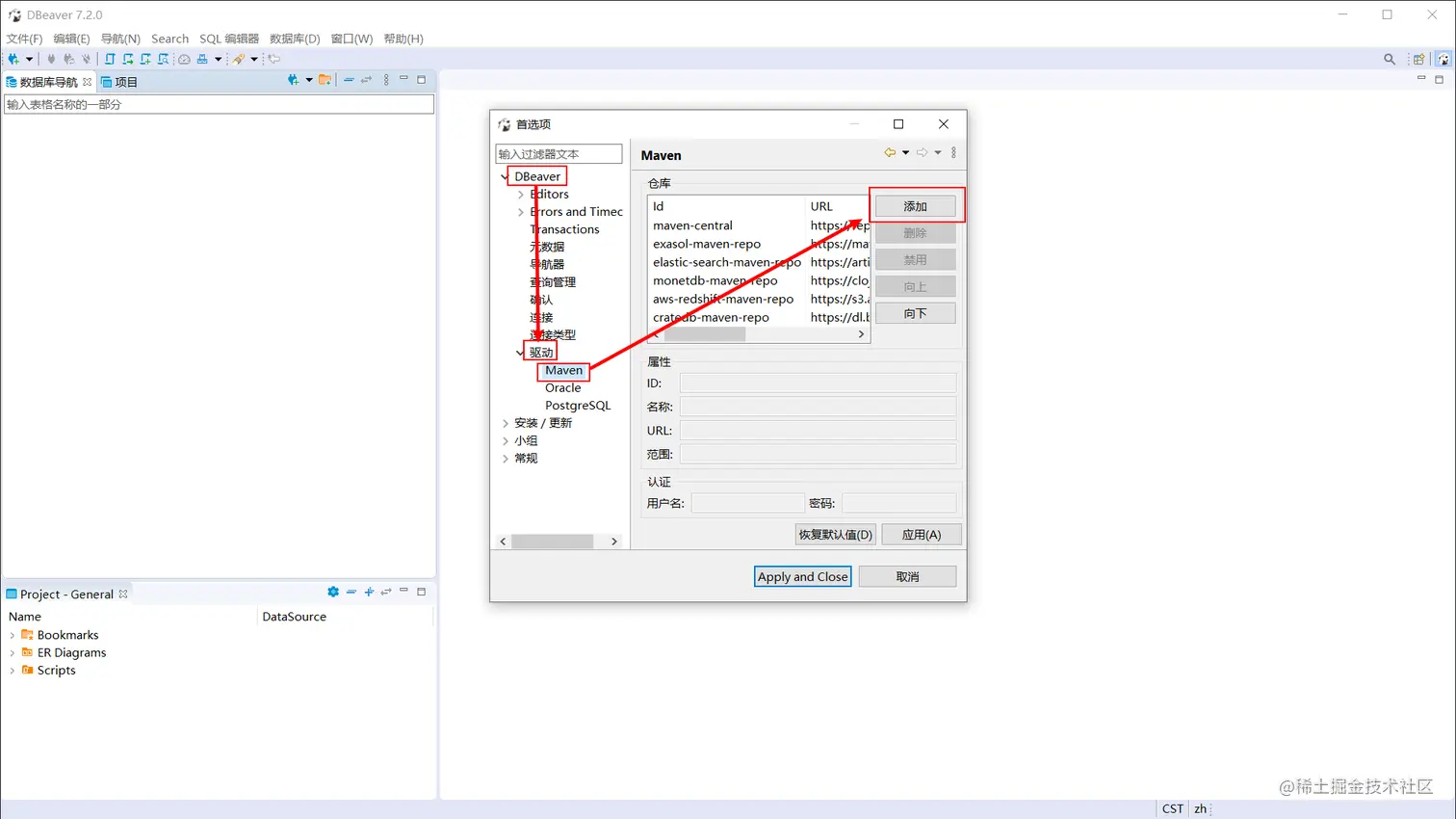Expand the ER Diagrams folder
This screenshot has height=819, width=1456.
point(12,652)
